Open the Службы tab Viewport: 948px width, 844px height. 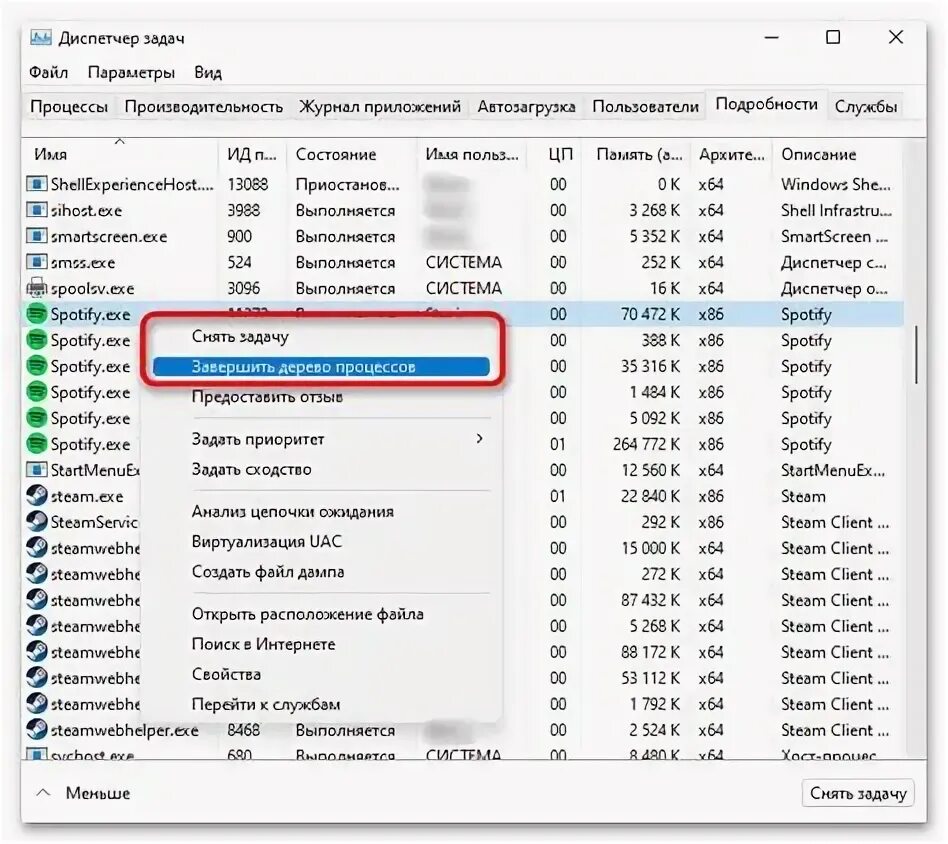click(x=866, y=106)
